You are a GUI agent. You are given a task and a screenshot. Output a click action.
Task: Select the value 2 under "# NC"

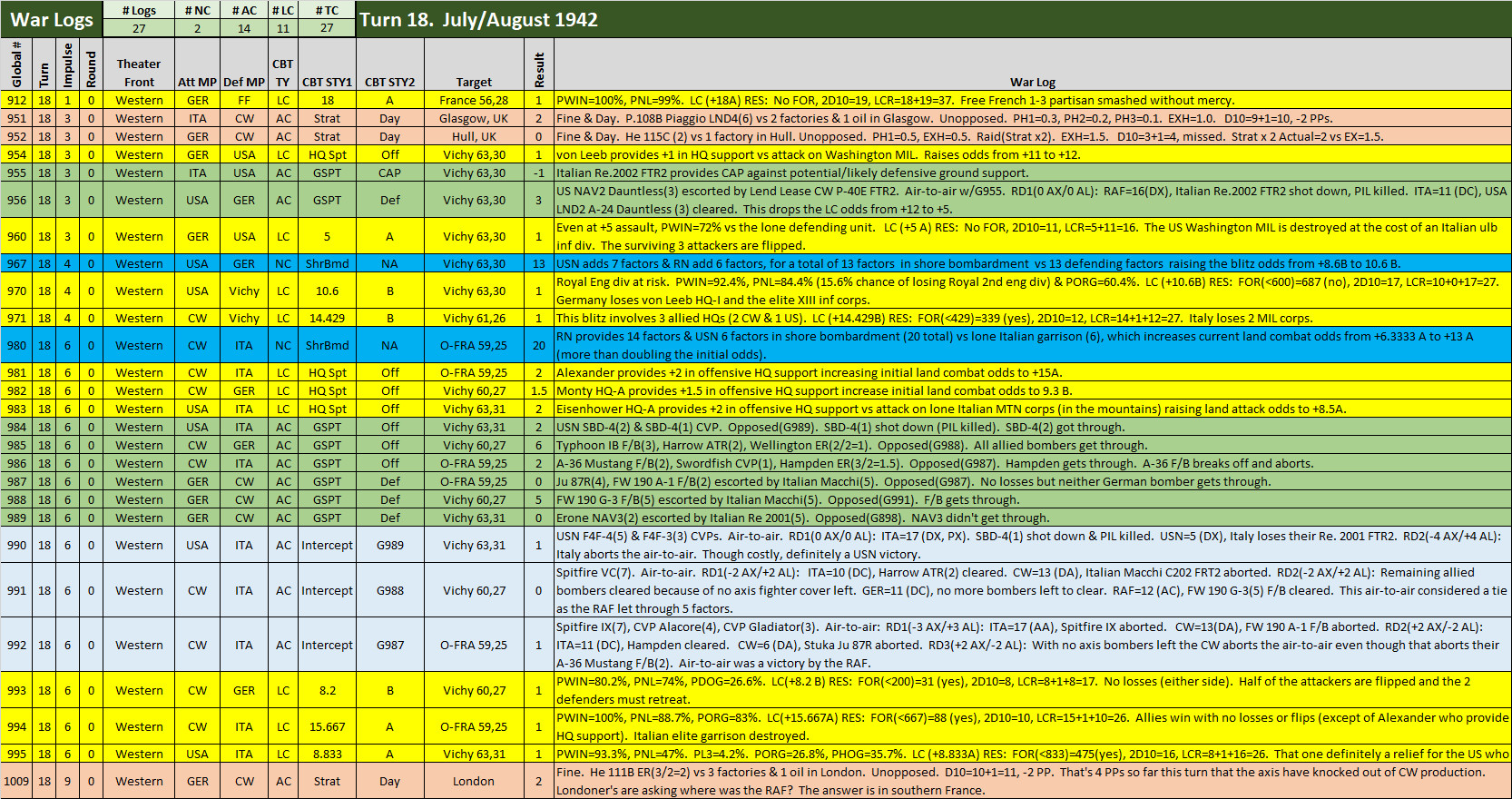pos(197,28)
